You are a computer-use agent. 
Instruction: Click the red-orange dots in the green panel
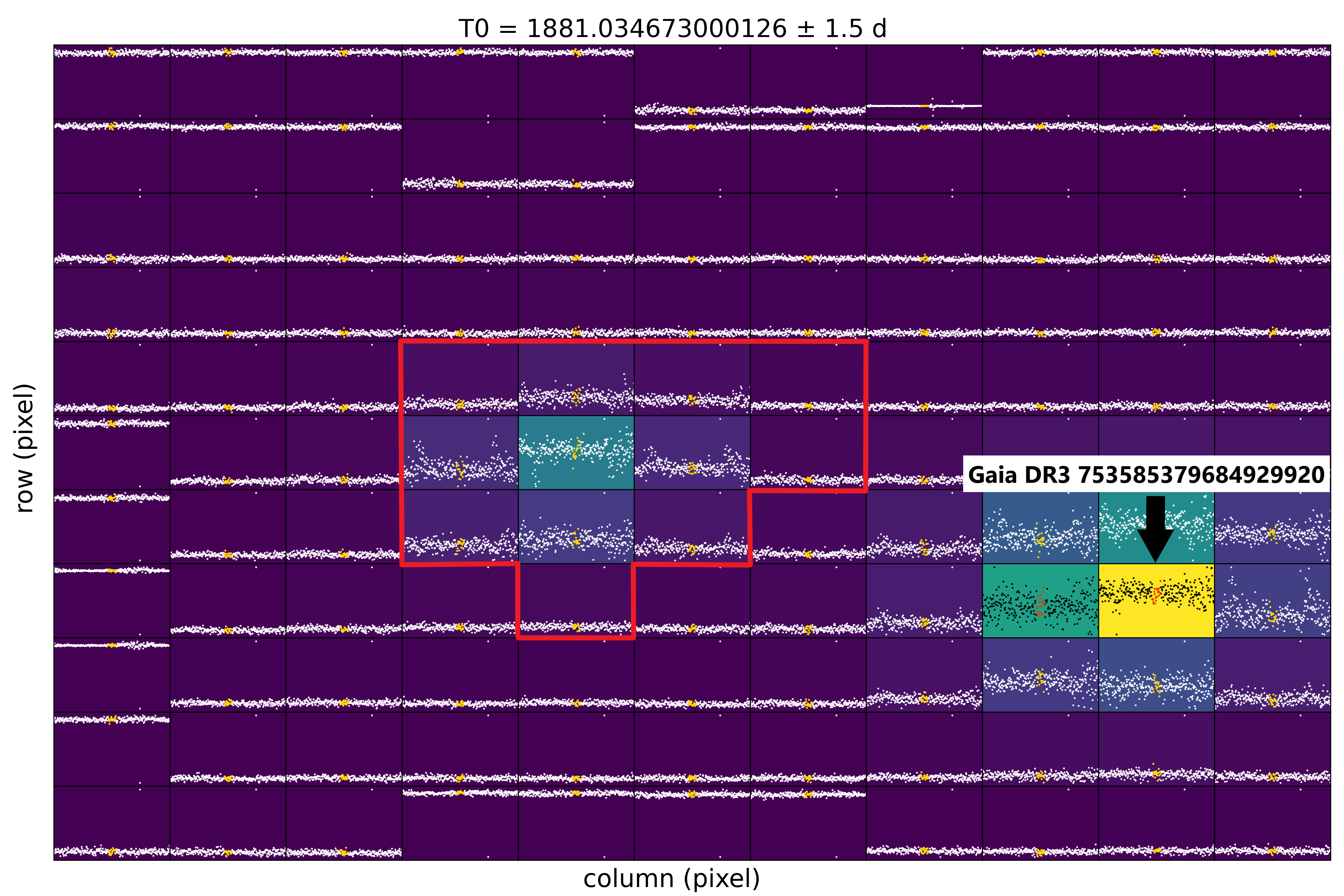point(1040,603)
